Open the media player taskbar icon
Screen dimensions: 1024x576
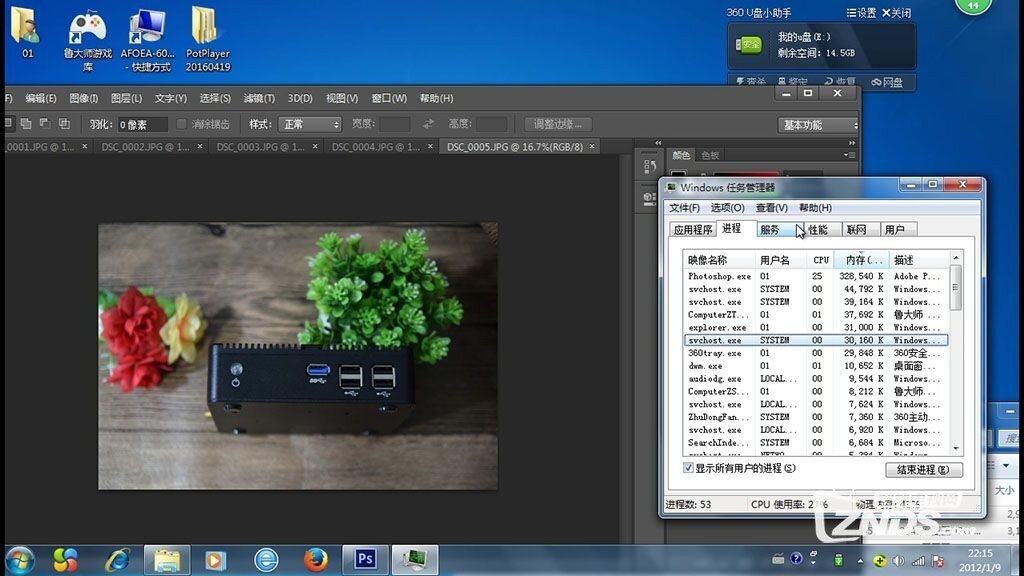[215, 560]
